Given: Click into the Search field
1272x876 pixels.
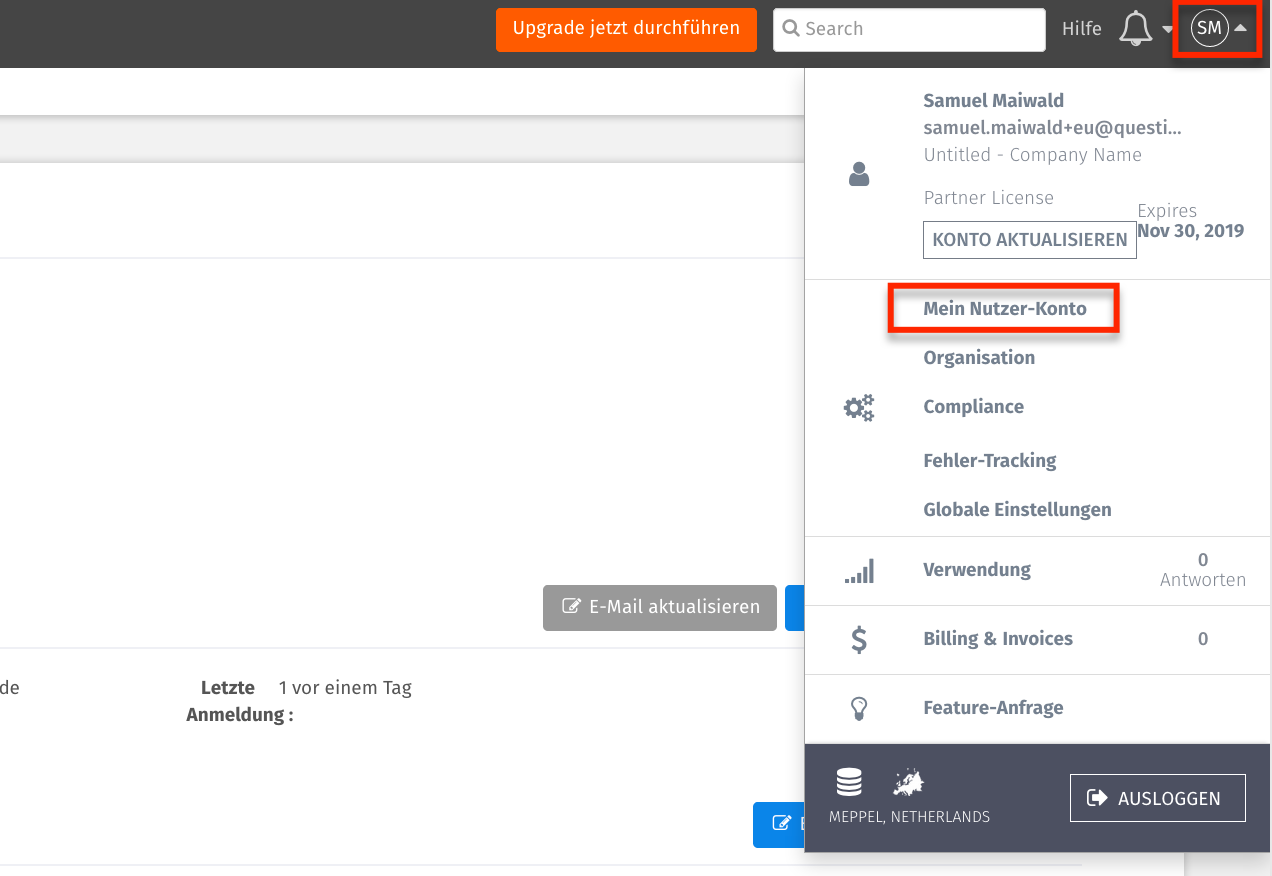Looking at the screenshot, I should click(x=909, y=29).
